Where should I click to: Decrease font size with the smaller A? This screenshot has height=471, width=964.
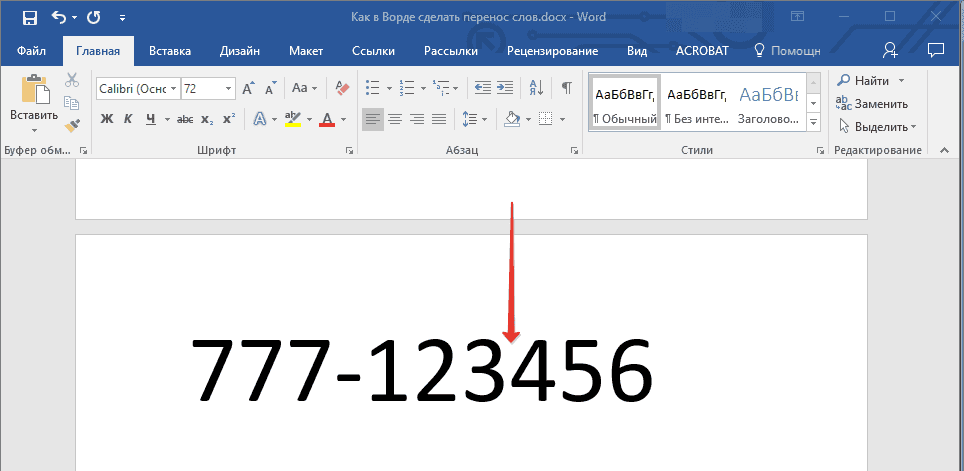click(271, 89)
